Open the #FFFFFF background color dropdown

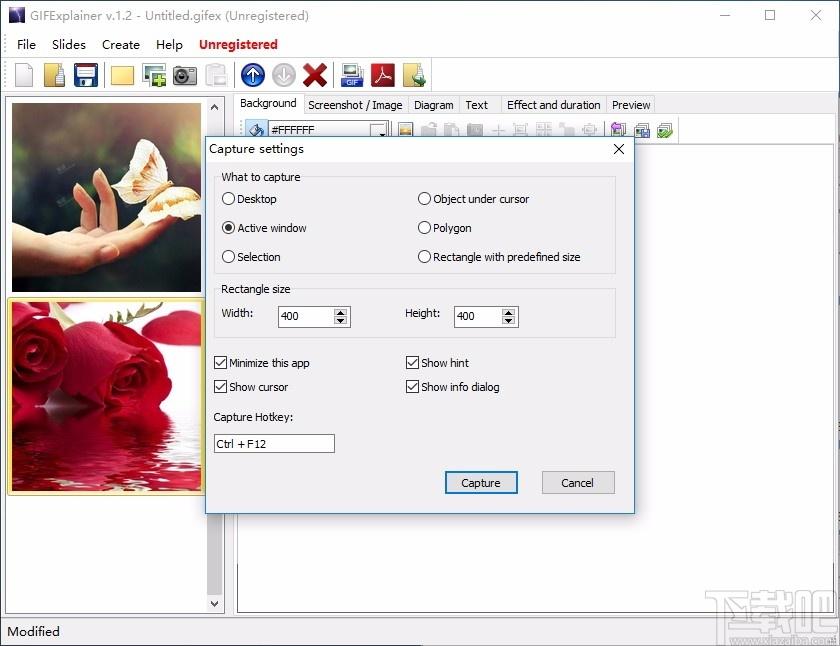[x=378, y=130]
